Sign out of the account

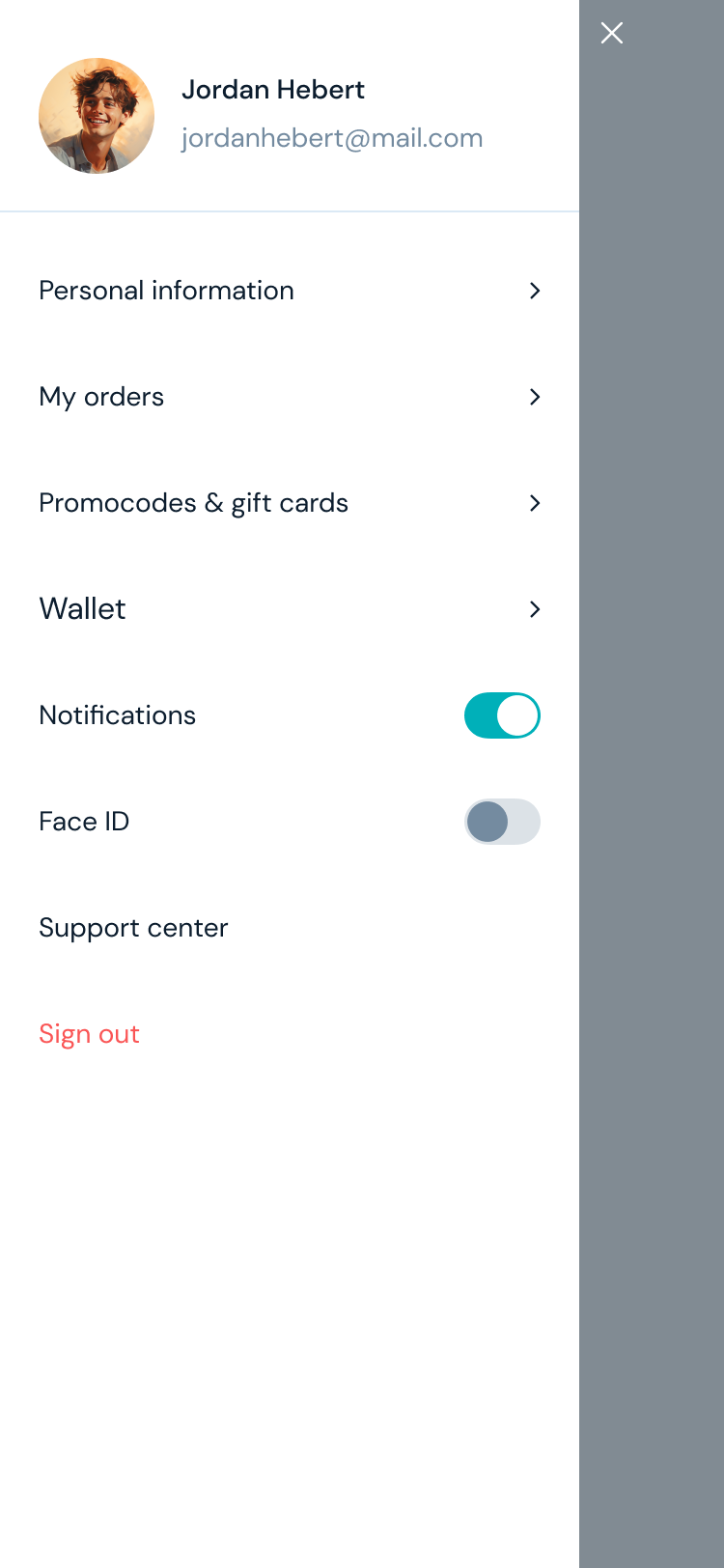tap(89, 1034)
